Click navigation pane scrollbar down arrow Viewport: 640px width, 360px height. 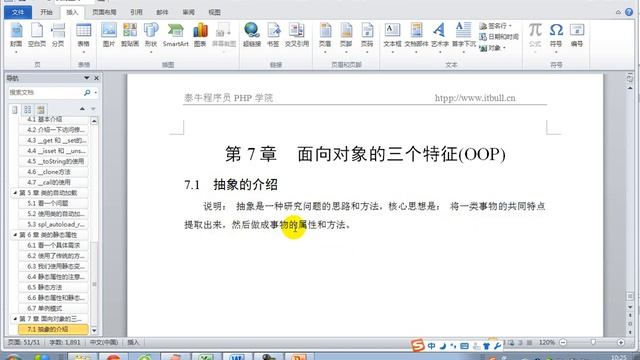coord(94,331)
